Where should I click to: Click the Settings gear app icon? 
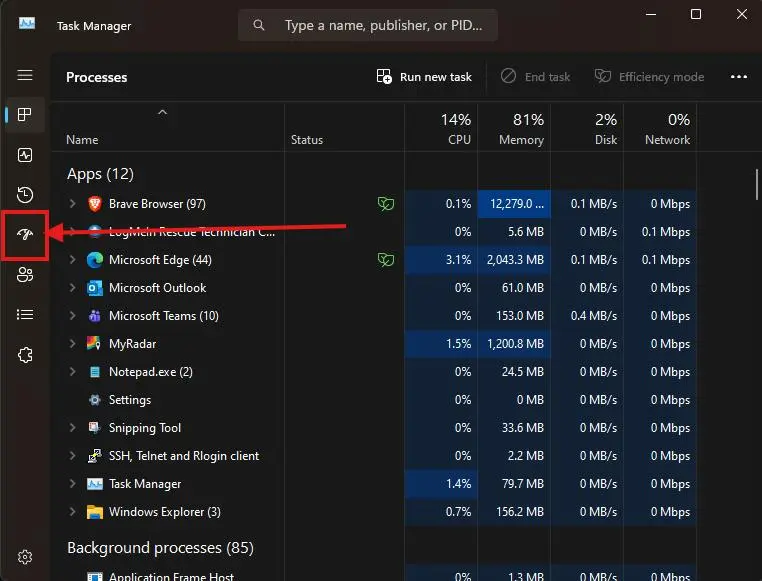point(95,400)
